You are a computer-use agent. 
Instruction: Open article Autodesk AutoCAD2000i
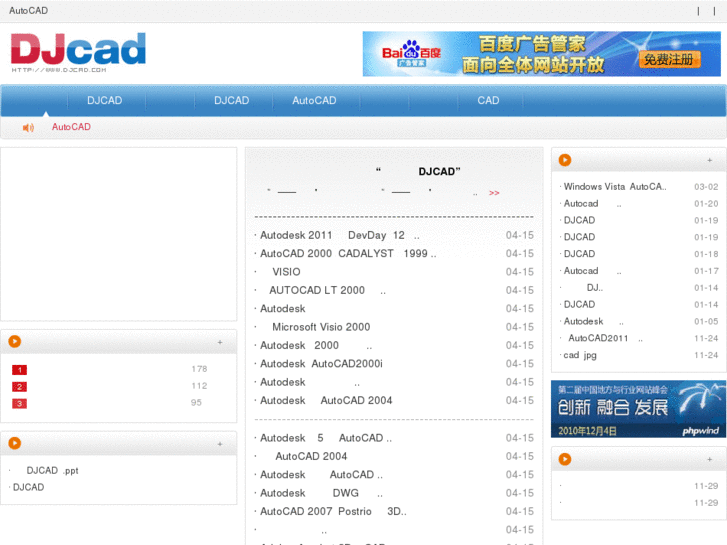[x=321, y=364]
